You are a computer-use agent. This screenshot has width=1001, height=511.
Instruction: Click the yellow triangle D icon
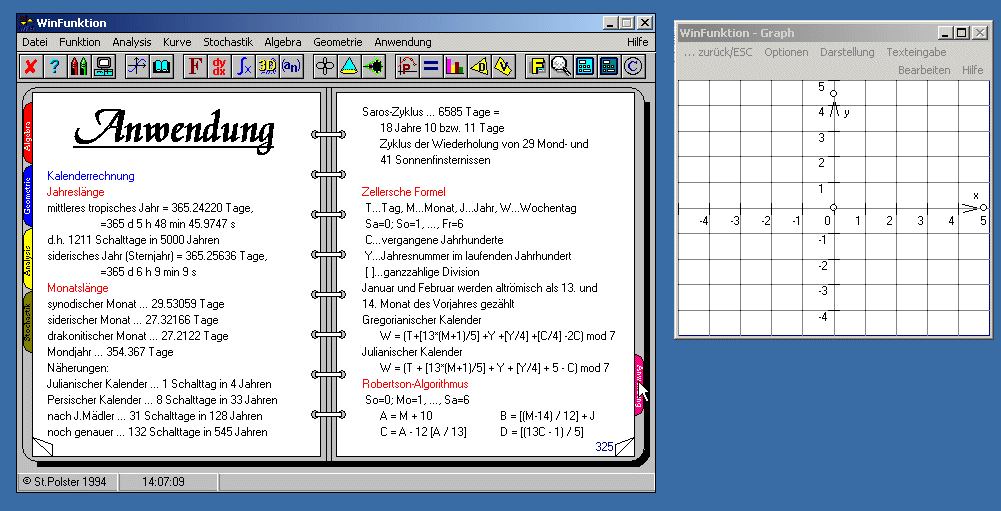(x=479, y=66)
